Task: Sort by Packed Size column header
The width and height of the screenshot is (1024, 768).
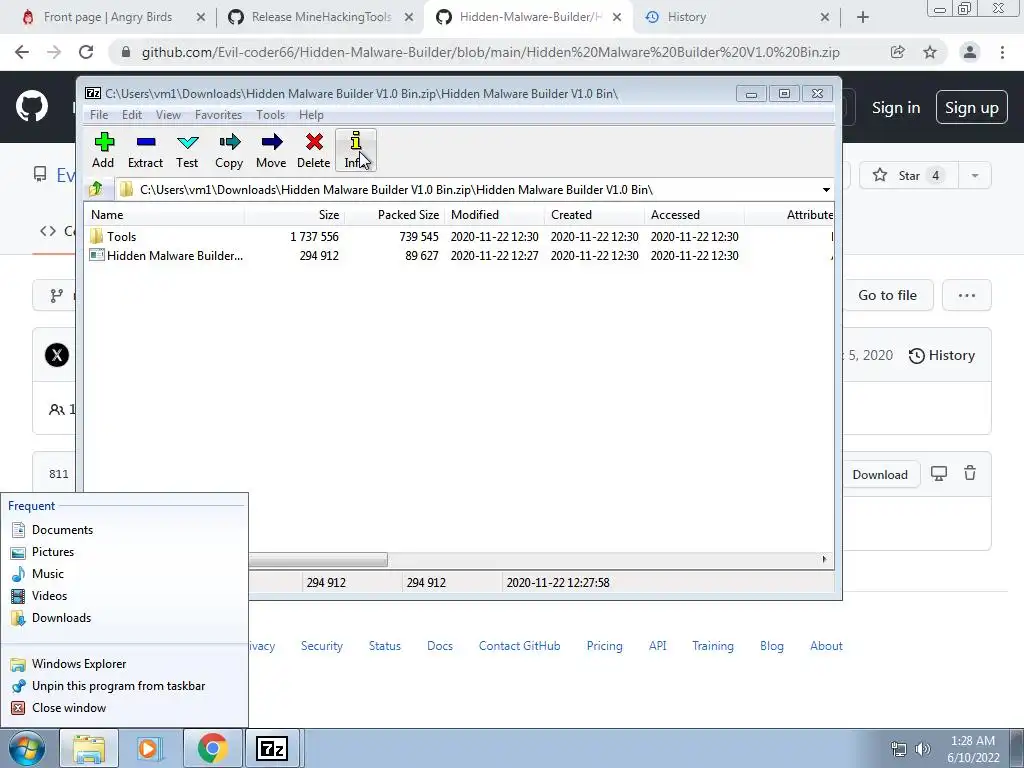Action: coord(395,215)
